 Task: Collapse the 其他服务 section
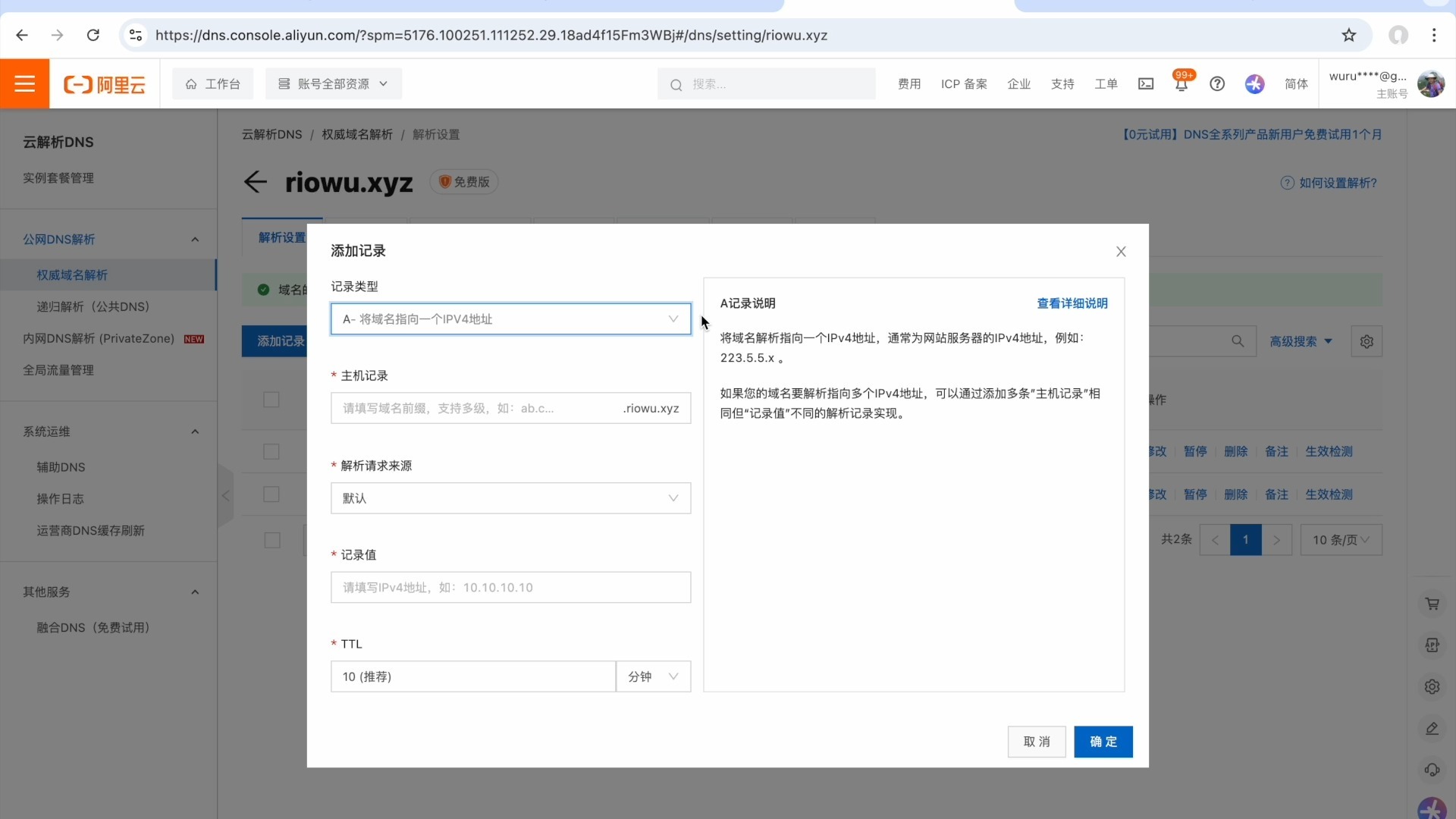pyautogui.click(x=195, y=592)
